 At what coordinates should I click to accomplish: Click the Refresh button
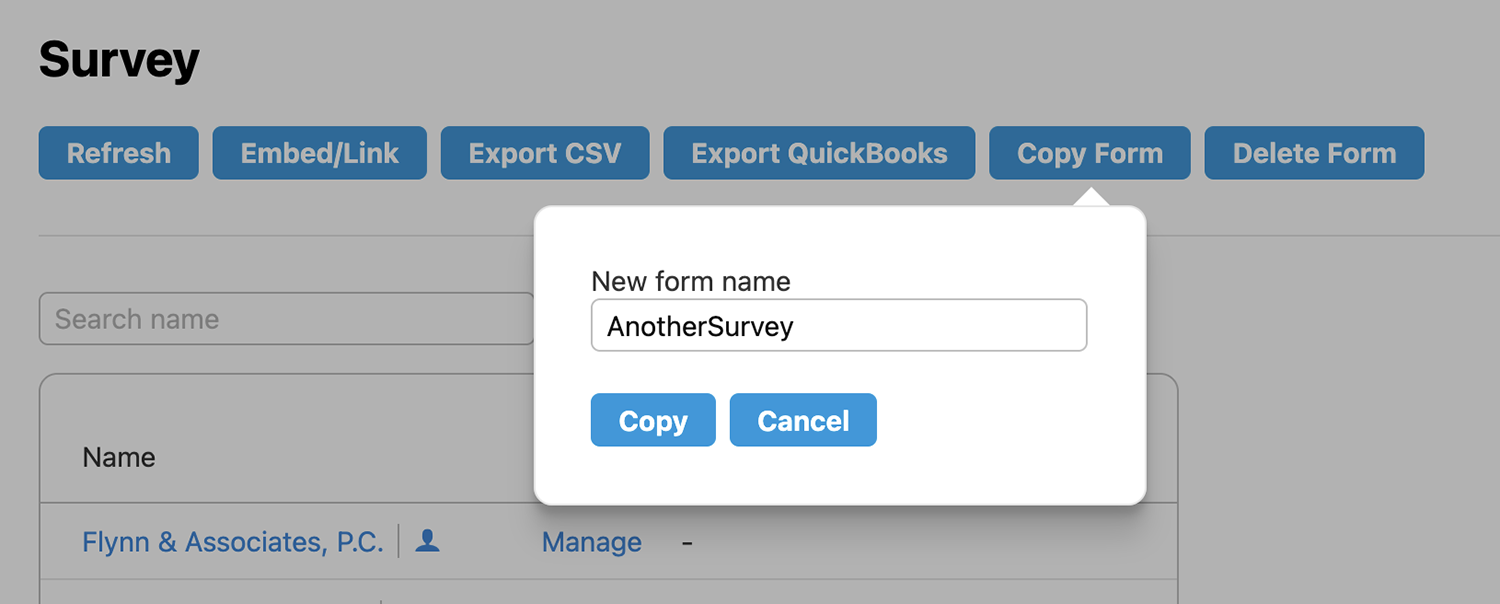(x=119, y=153)
